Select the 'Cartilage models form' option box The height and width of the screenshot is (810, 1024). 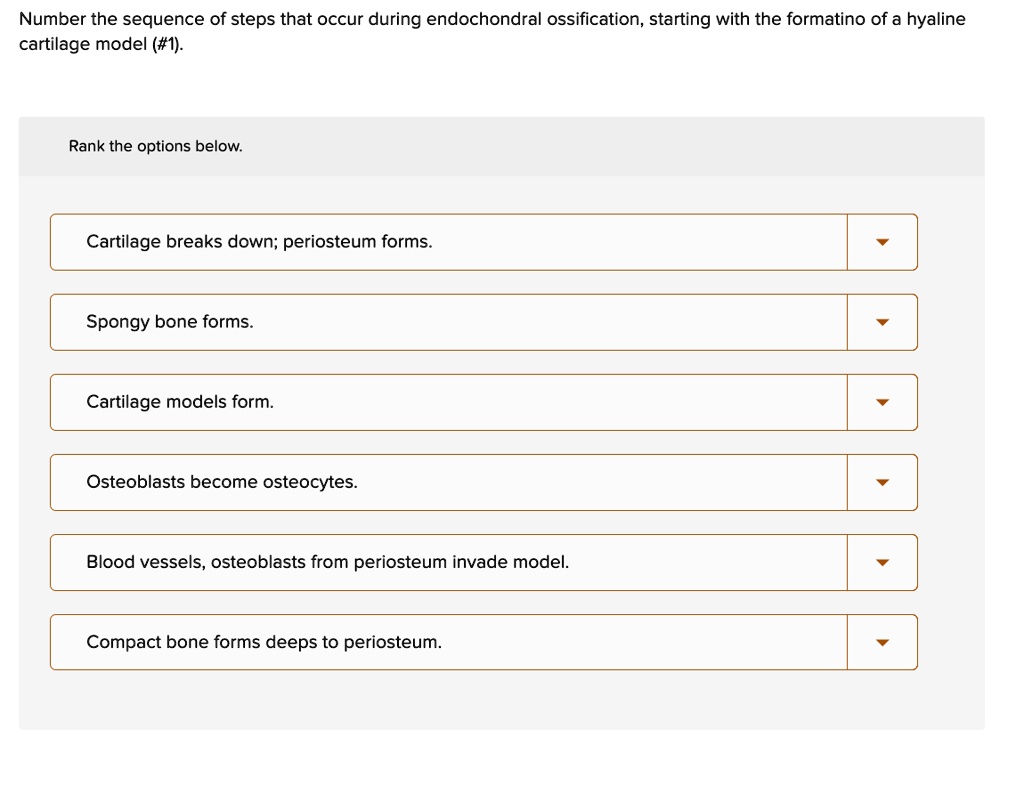[x=448, y=402]
